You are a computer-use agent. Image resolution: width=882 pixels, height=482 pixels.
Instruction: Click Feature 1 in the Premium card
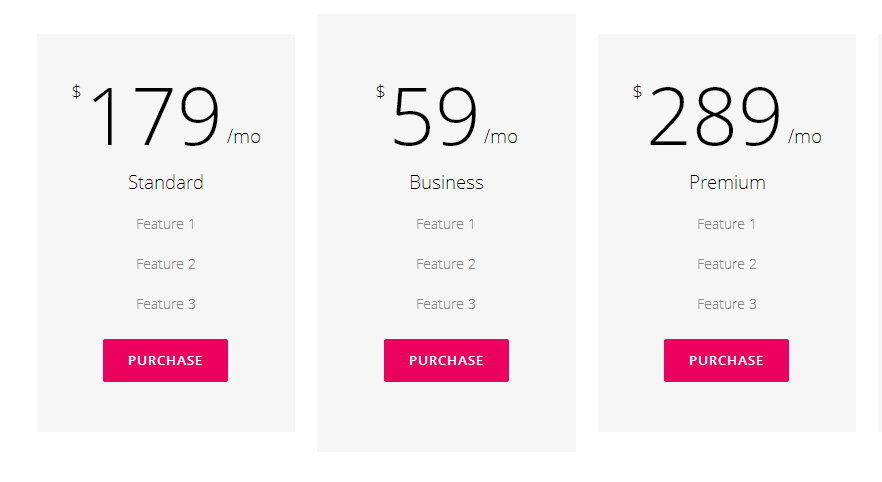tap(727, 224)
